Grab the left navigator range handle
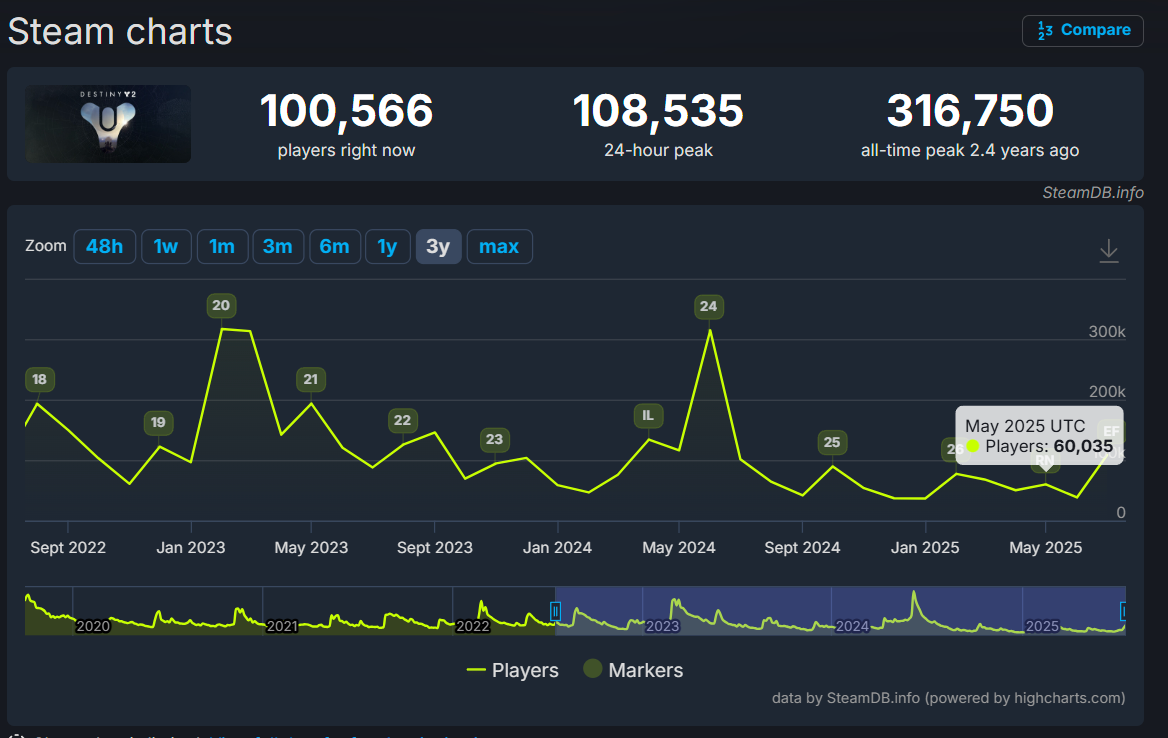 tap(555, 611)
